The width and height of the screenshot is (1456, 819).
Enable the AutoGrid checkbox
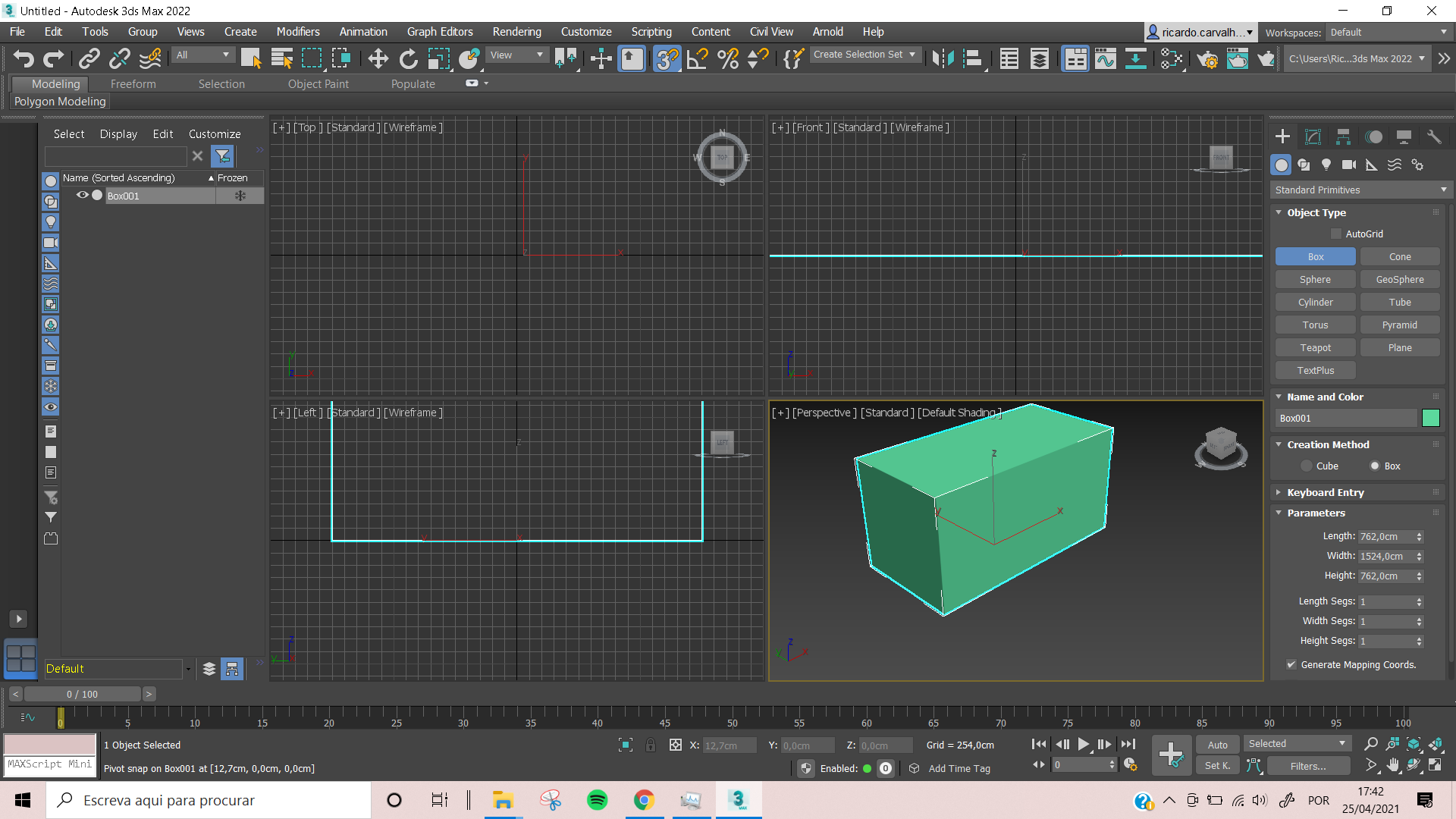(x=1336, y=234)
